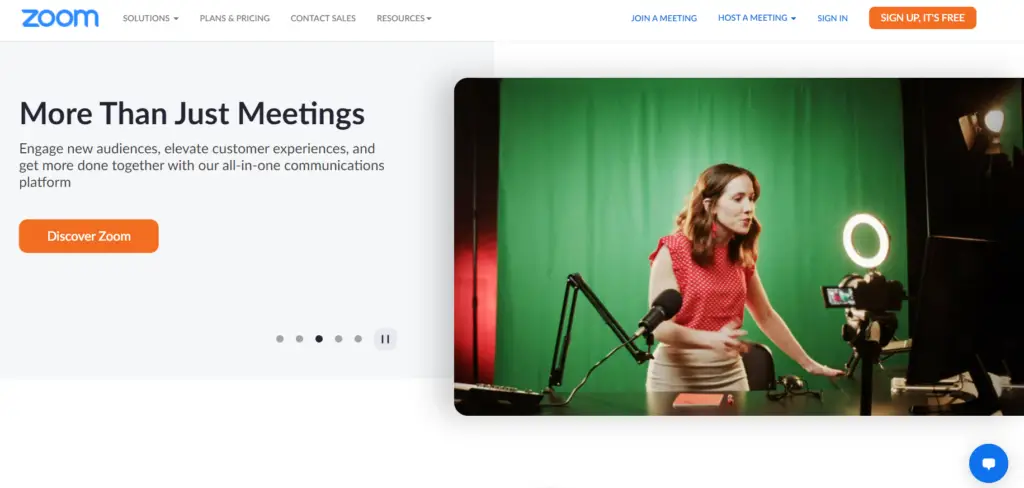The height and width of the screenshot is (488, 1024).
Task: Expand the Resources dropdown menu
Action: (404, 18)
